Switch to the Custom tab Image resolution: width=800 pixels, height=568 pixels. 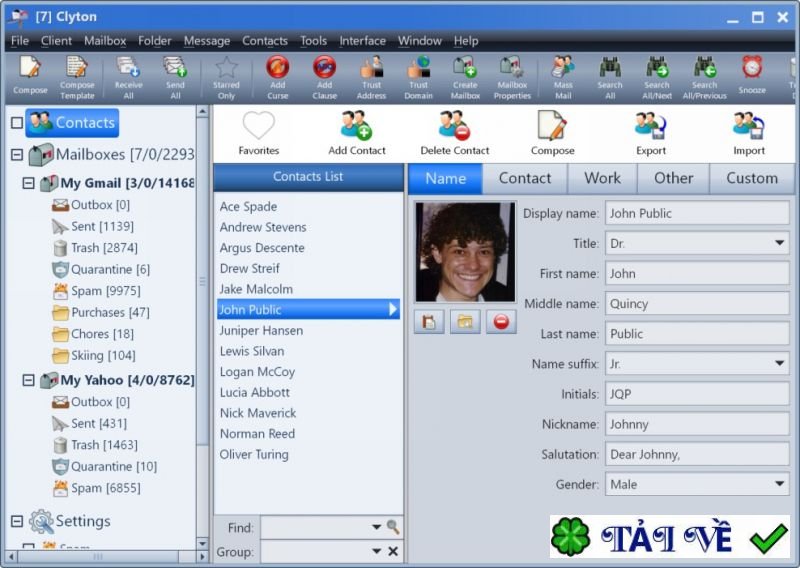[x=752, y=179]
